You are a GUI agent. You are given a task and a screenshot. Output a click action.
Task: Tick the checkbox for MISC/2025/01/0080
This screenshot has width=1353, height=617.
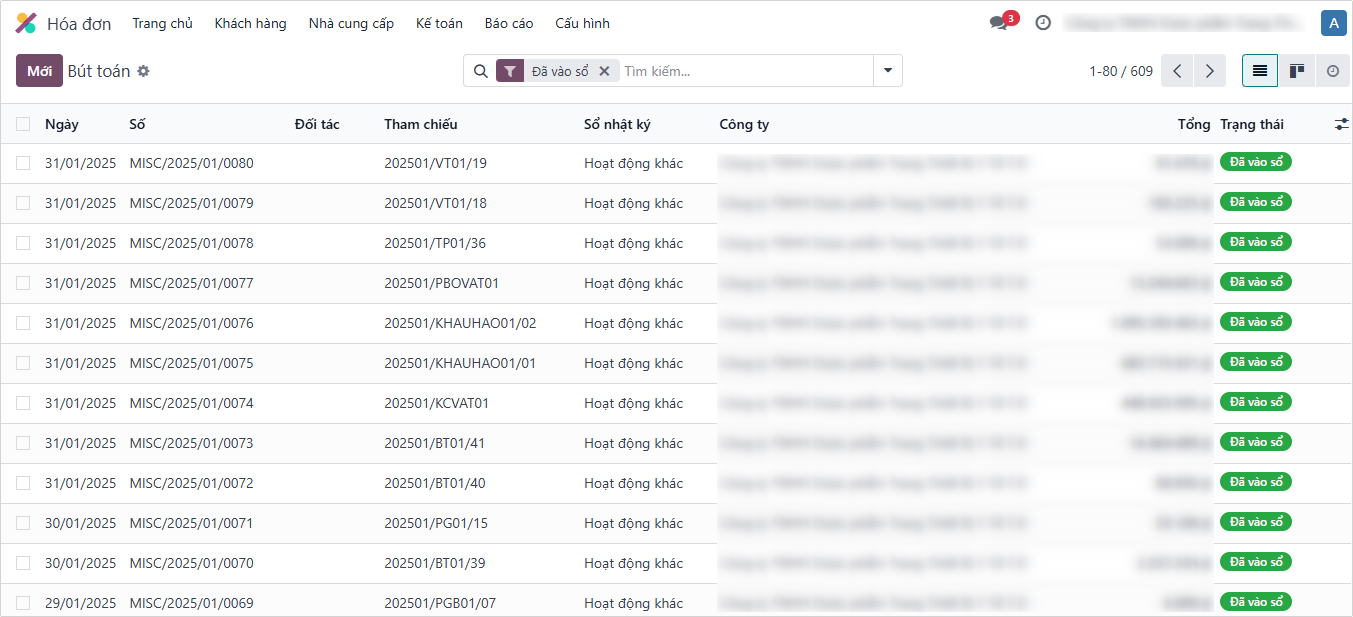click(x=23, y=163)
